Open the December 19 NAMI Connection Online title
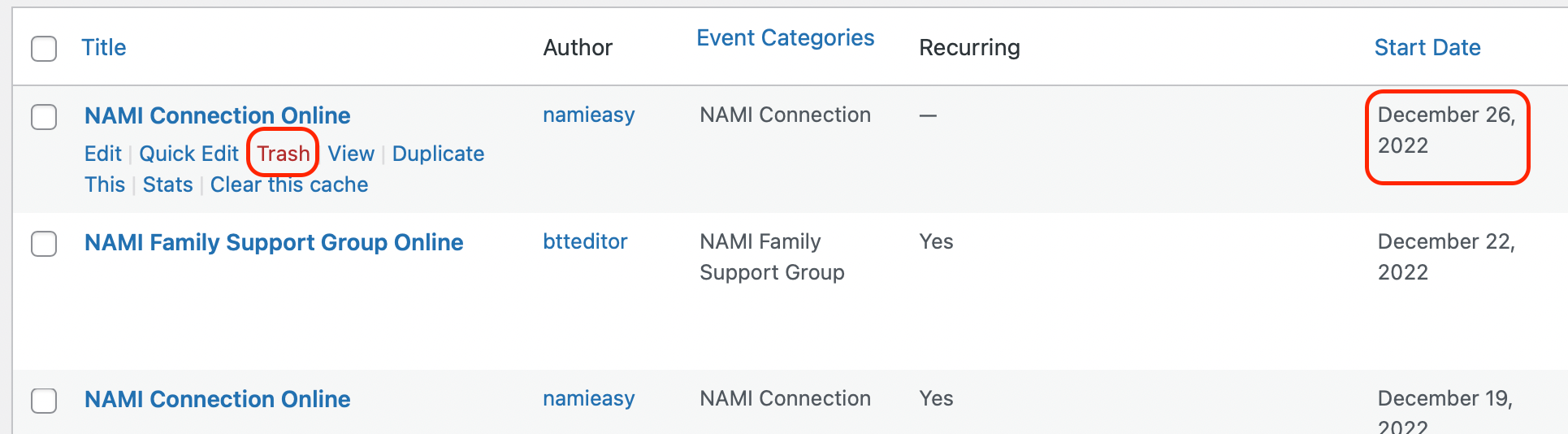 (217, 399)
